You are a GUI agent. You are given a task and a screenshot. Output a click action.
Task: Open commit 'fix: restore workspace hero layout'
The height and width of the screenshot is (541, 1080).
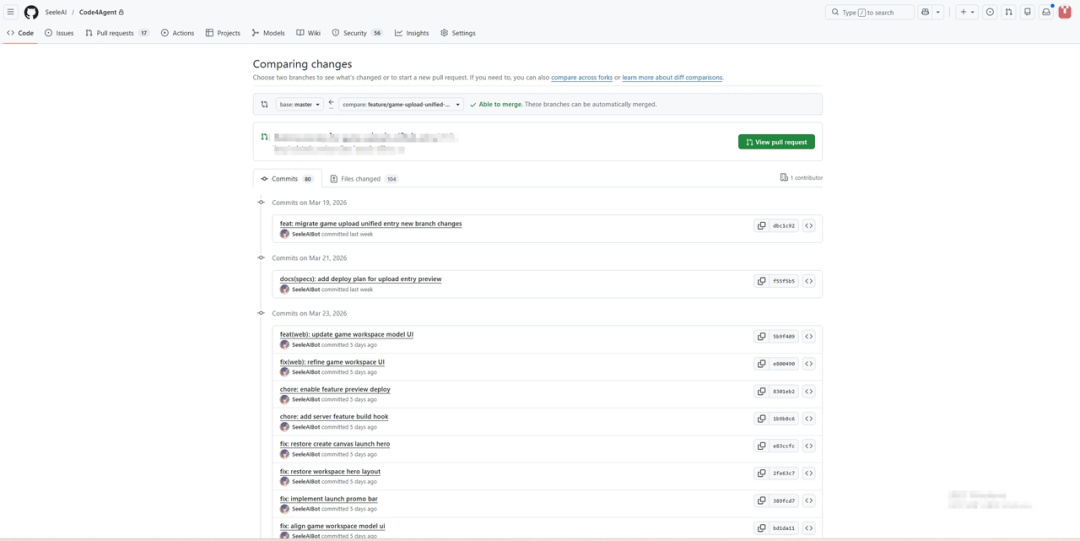pyautogui.click(x=330, y=471)
